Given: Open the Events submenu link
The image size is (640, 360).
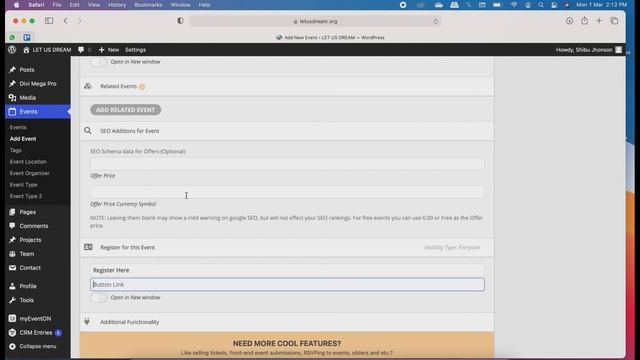Looking at the screenshot, I should click(x=18, y=127).
